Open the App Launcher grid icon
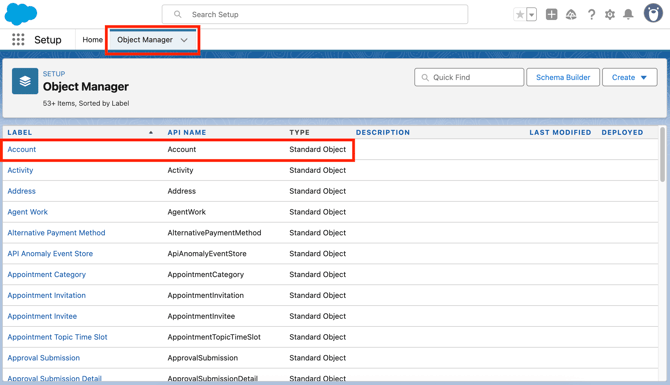The image size is (670, 385). (18, 40)
